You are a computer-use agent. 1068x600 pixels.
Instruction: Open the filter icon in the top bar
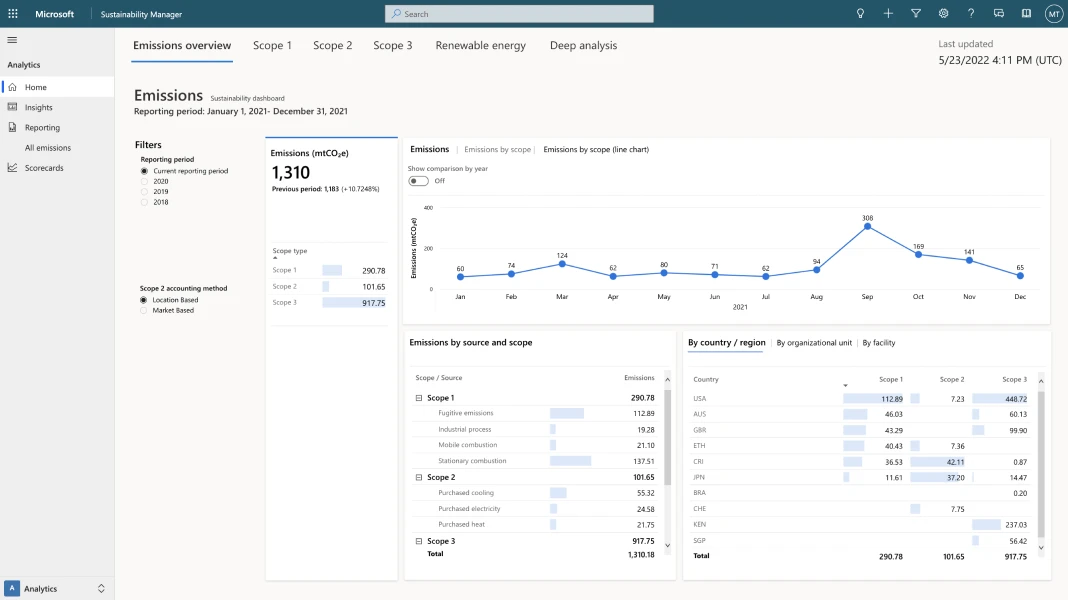(915, 13)
